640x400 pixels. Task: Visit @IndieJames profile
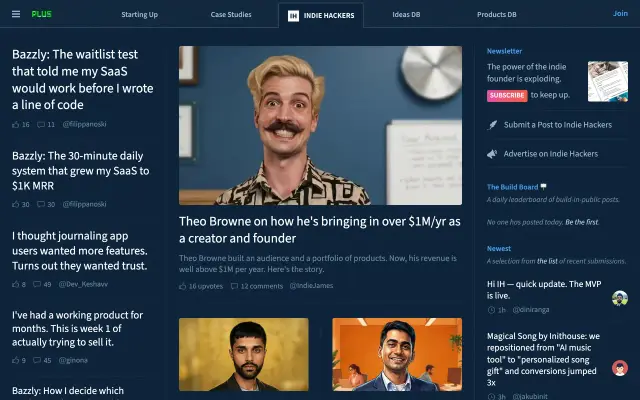click(x=311, y=286)
